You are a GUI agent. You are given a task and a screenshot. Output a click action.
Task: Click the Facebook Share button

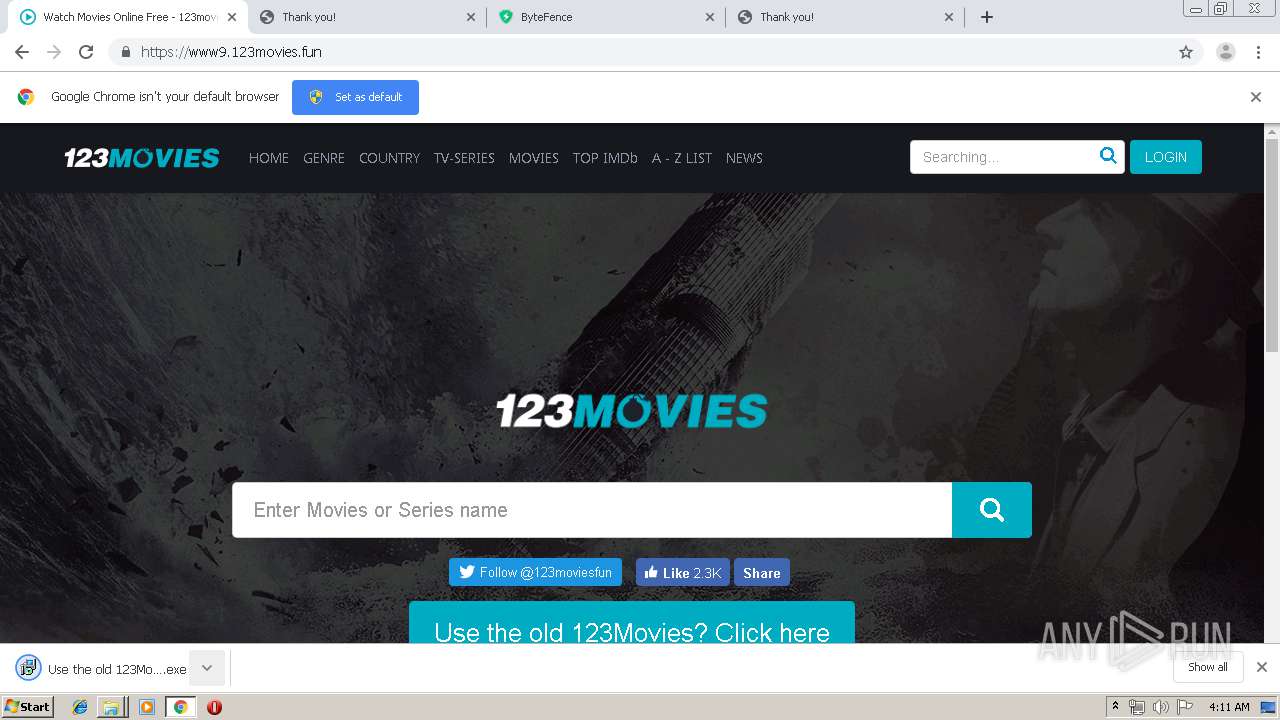click(x=762, y=572)
